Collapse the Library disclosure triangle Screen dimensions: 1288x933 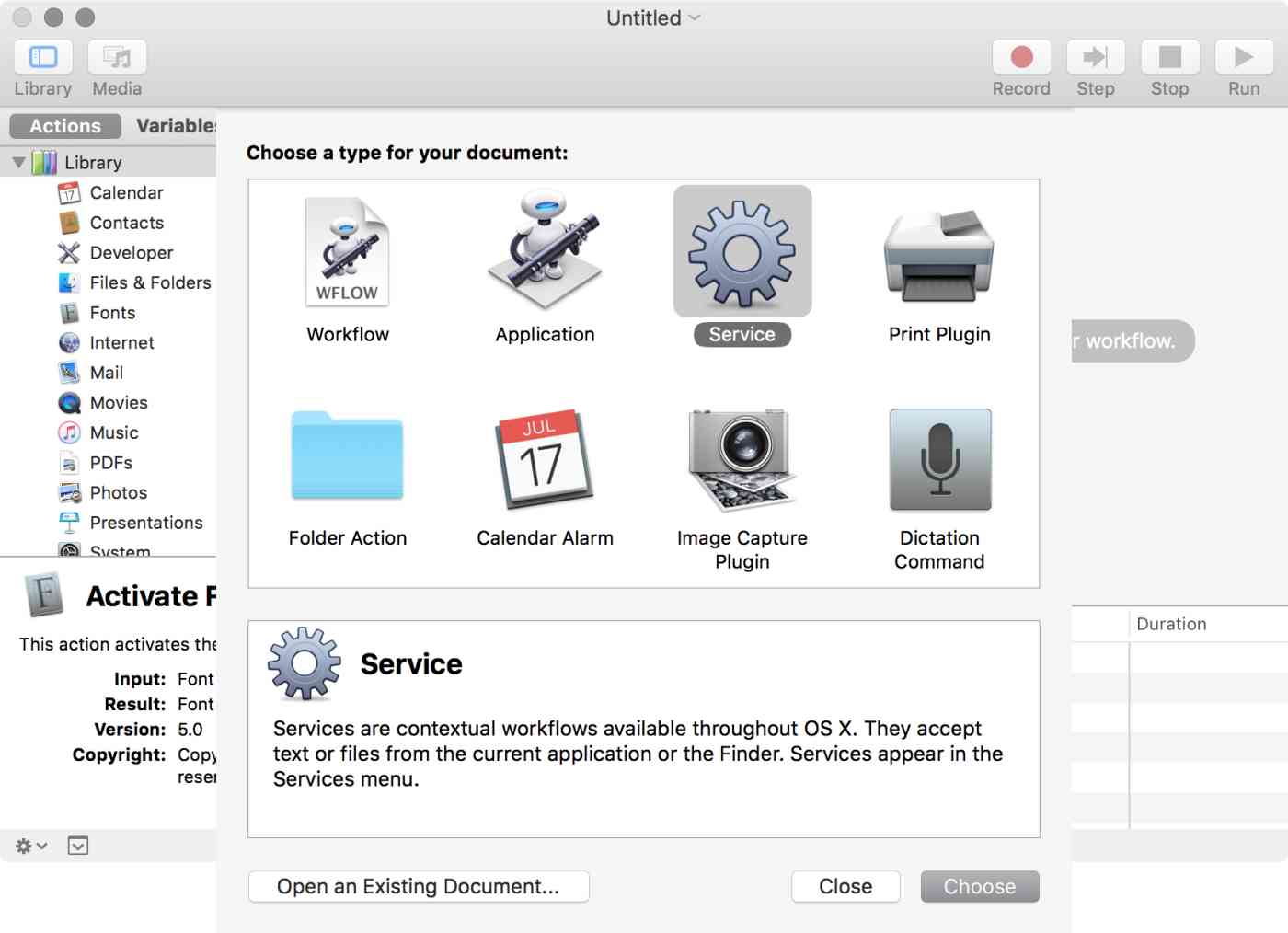coord(18,163)
